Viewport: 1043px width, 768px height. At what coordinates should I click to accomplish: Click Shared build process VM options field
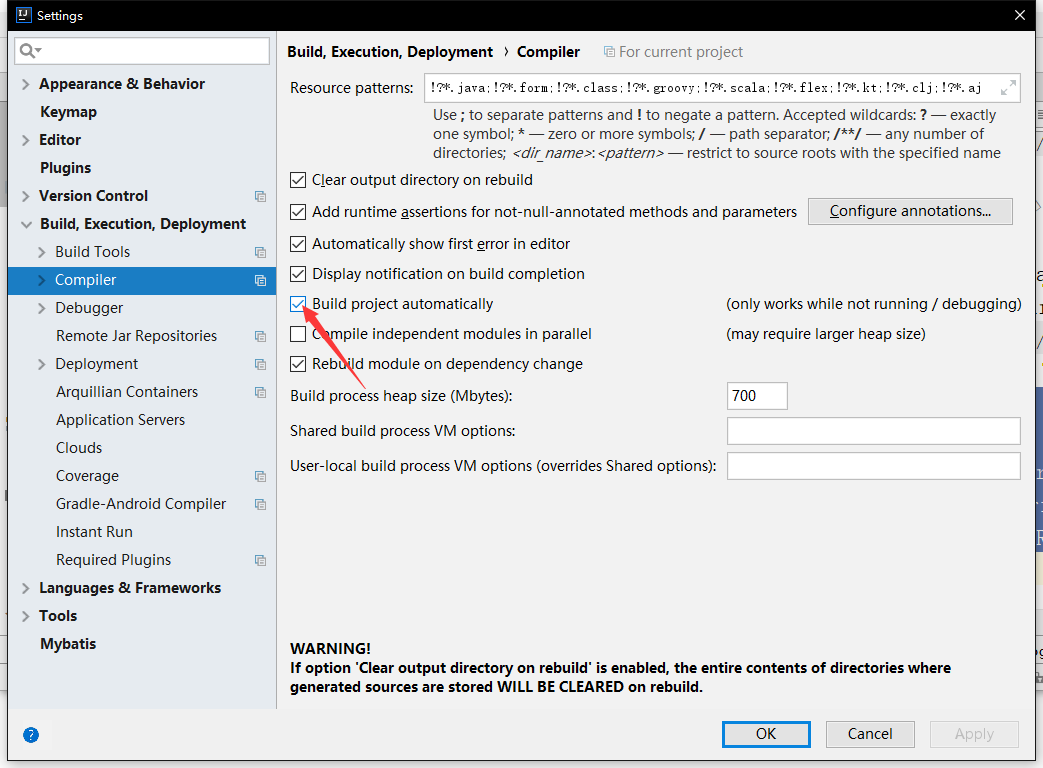pos(873,431)
